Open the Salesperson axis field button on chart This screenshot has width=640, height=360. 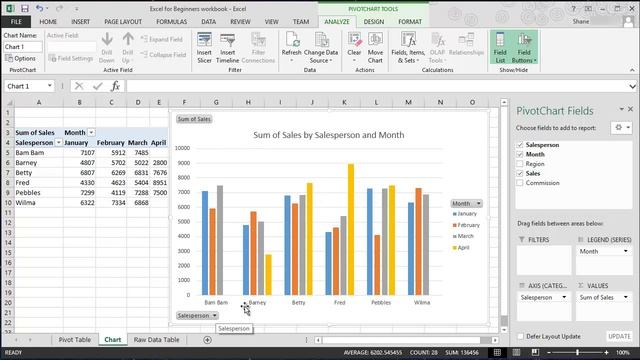[197, 316]
